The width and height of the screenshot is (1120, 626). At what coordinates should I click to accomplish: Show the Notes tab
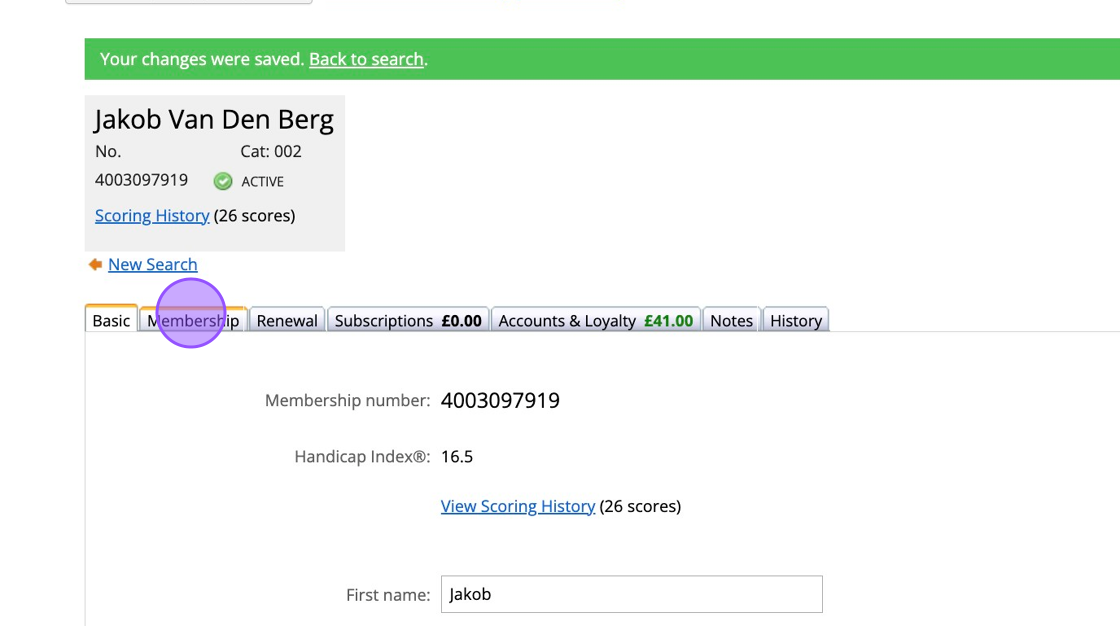[731, 321]
